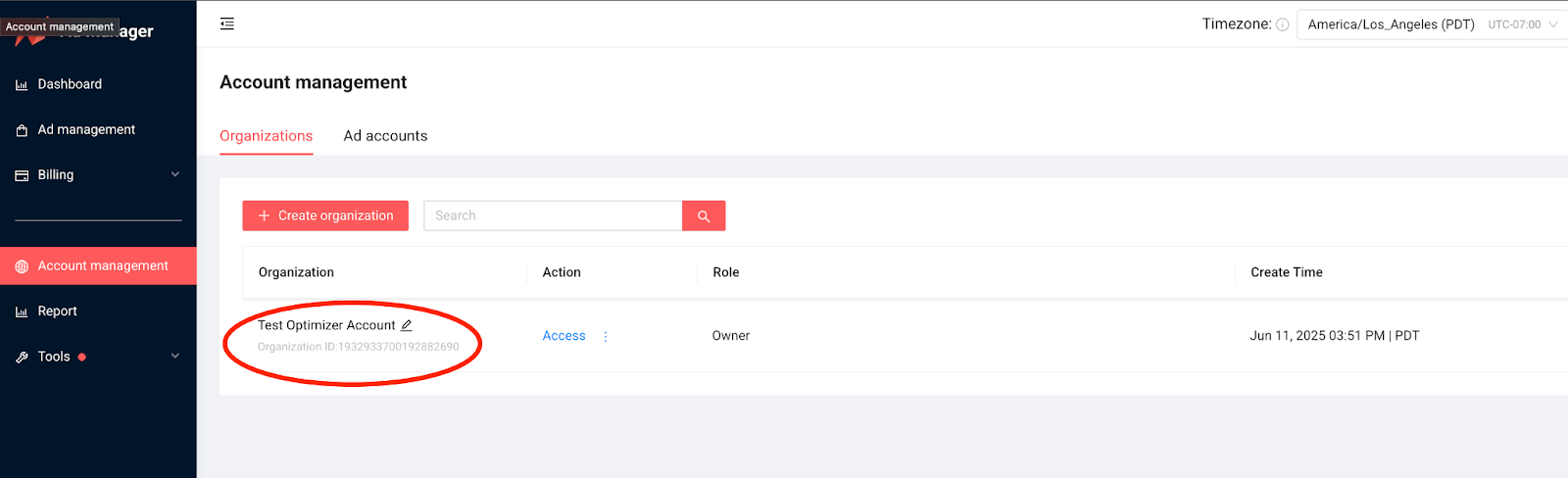The height and width of the screenshot is (478, 1568).
Task: Click the Timezone info icon
Action: click(x=1282, y=24)
